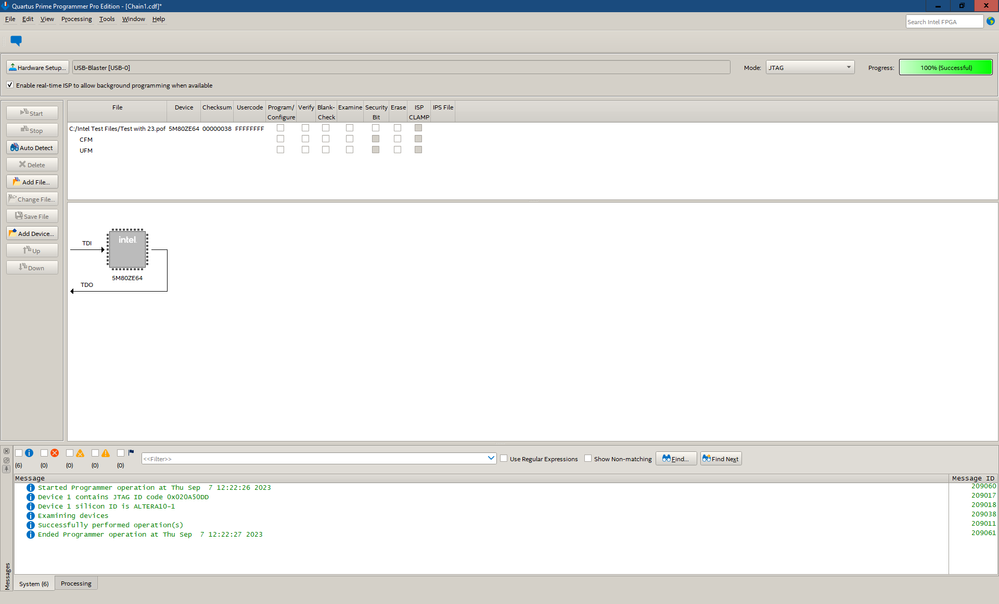Click the 100% Successful progress bar
Screen dimensions: 999x604
[x=944, y=68]
